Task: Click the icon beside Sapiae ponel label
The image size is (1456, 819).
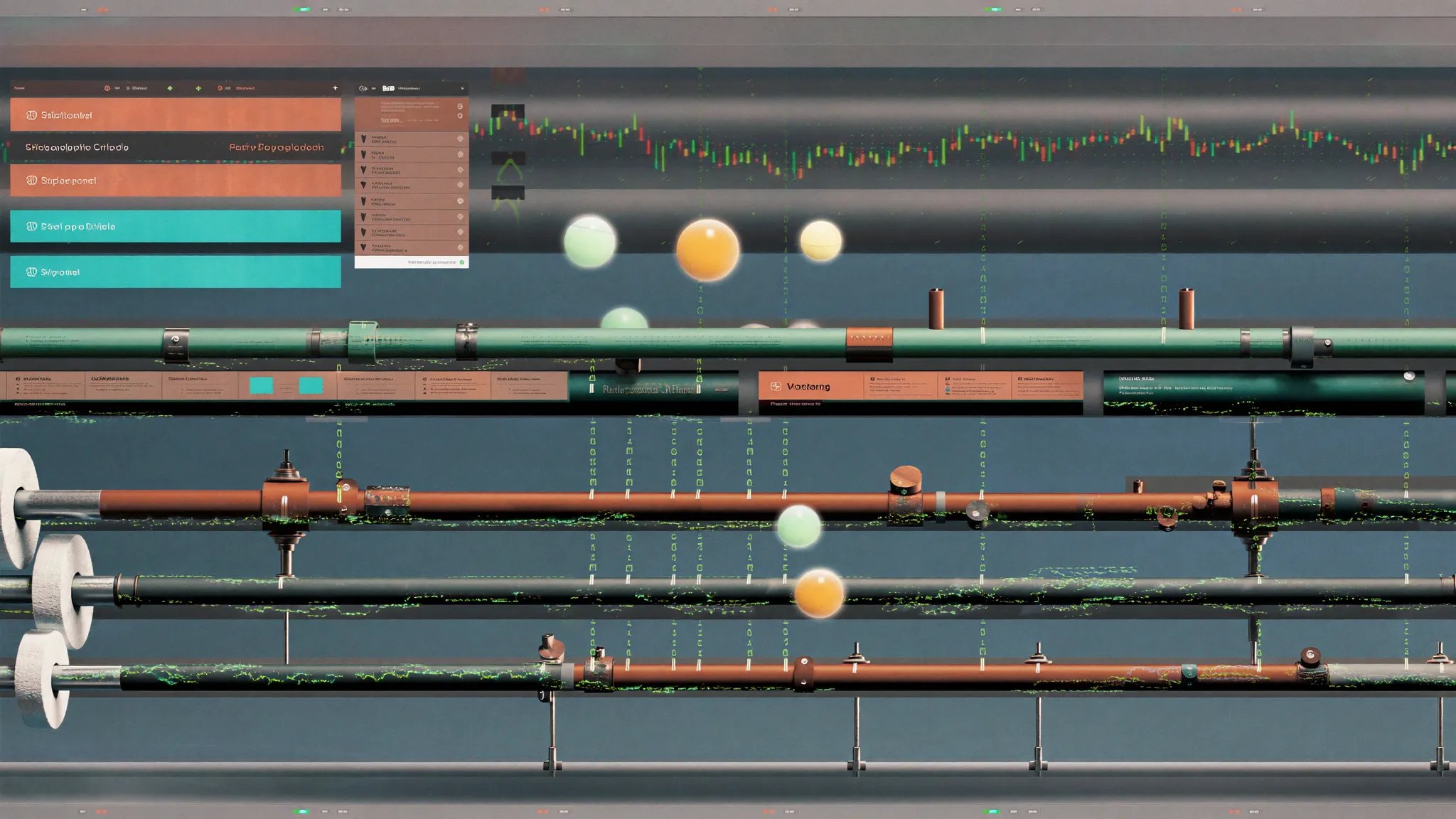Action: (31, 181)
